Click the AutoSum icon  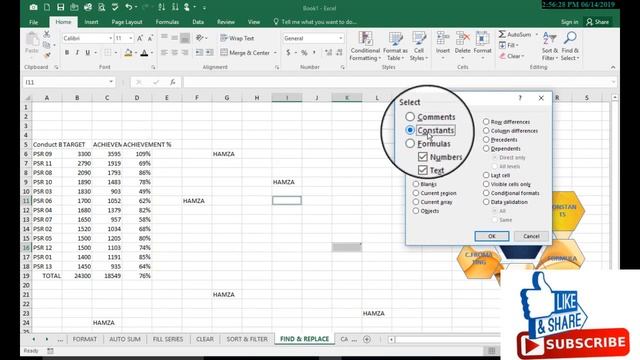point(502,34)
